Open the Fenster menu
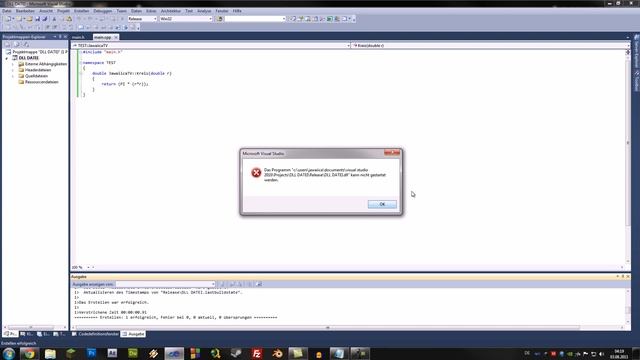Image resolution: width=640 pixels, height=360 pixels. (222, 11)
